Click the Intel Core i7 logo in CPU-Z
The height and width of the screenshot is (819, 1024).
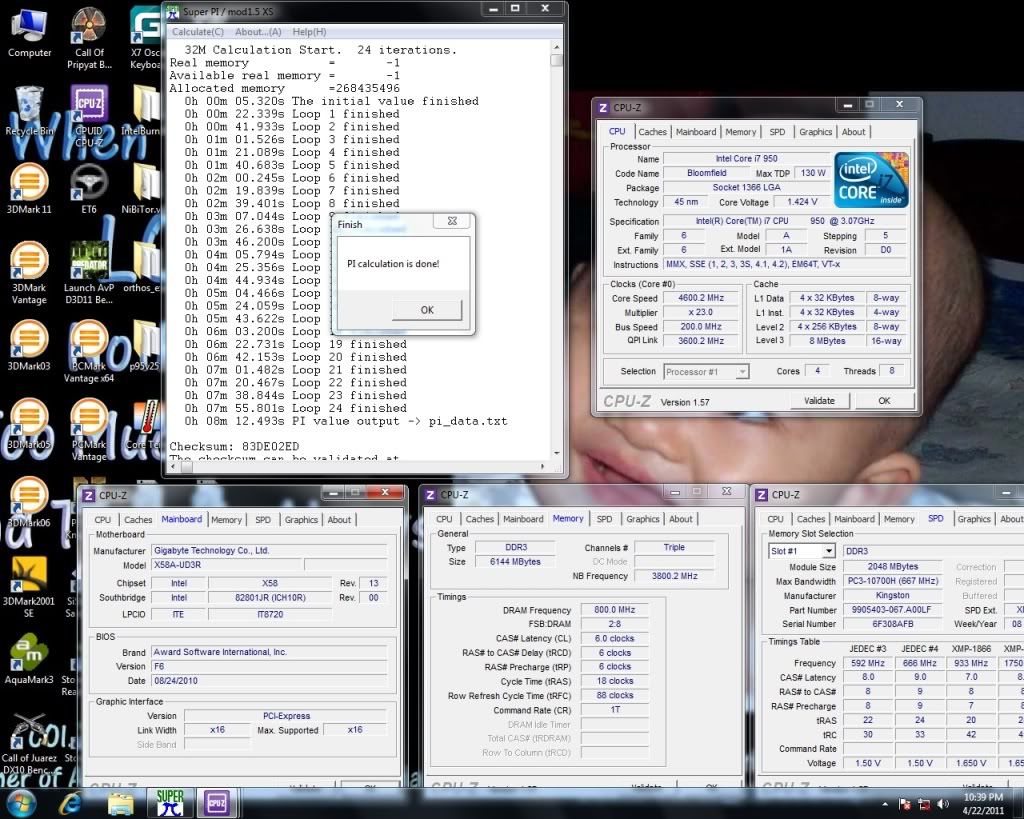(871, 180)
